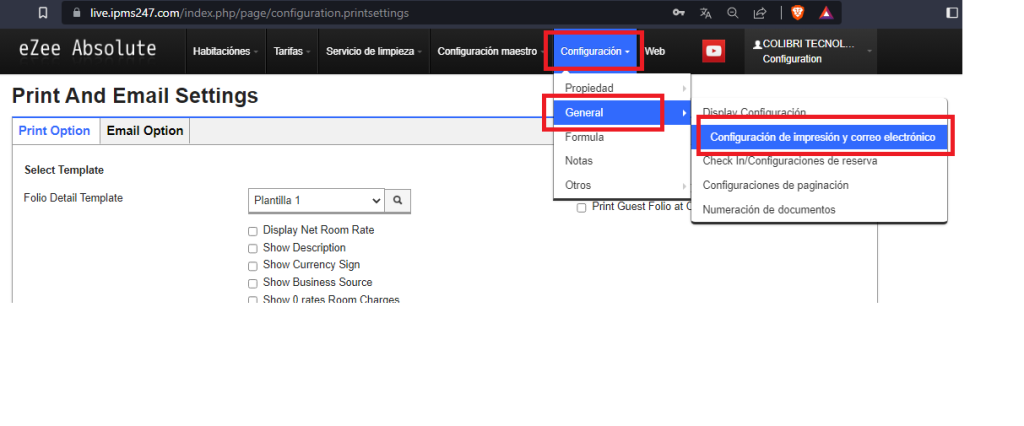This screenshot has height=426, width=1024.
Task: Select General menu entry
Action: pos(622,112)
